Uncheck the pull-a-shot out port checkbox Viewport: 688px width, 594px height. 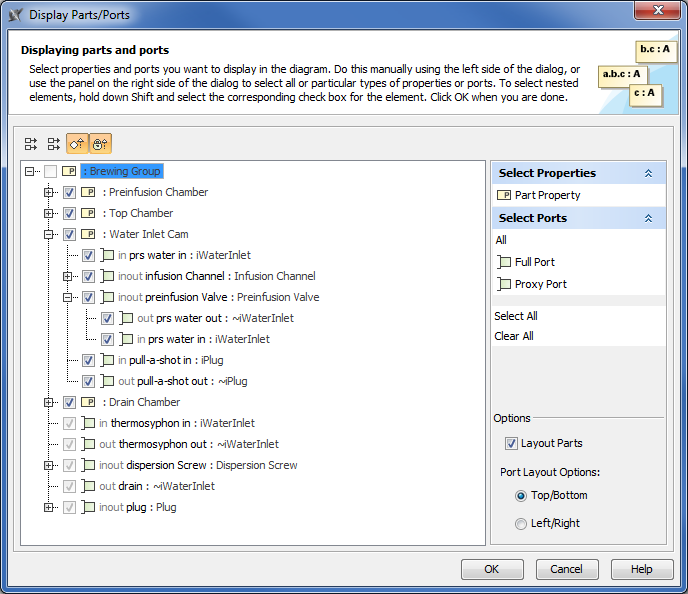(x=88, y=382)
